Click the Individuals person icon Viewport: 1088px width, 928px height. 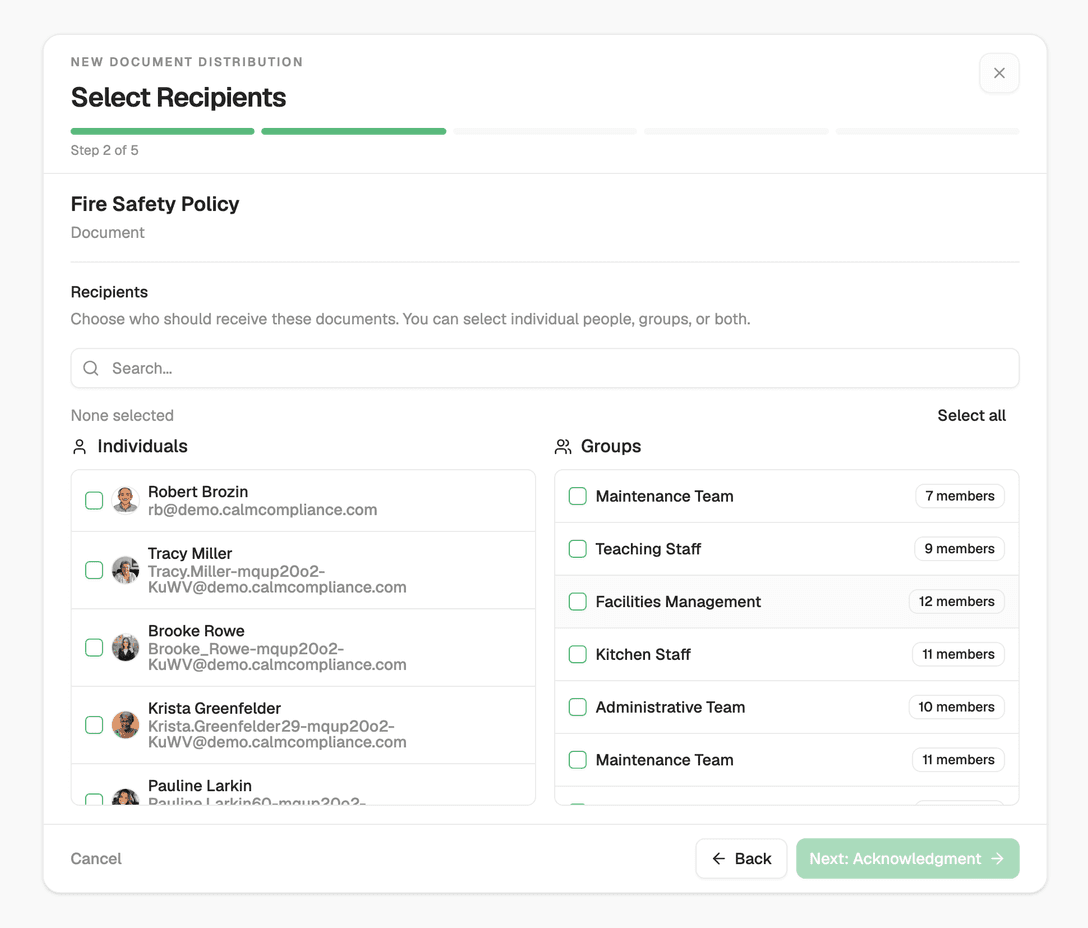(x=80, y=446)
